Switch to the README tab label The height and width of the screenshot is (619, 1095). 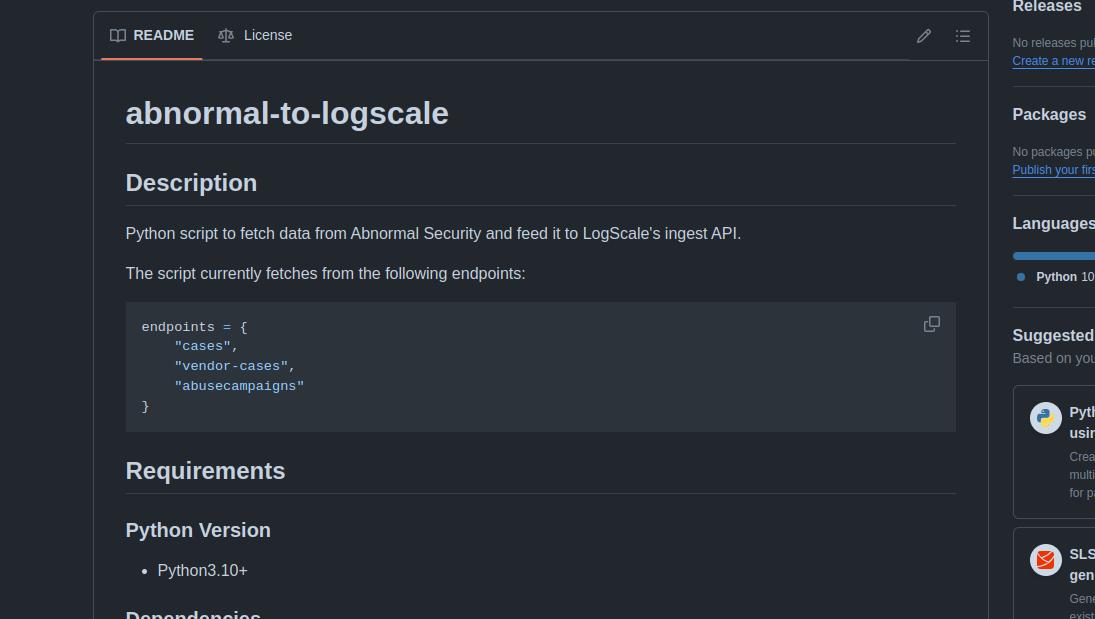(x=163, y=35)
